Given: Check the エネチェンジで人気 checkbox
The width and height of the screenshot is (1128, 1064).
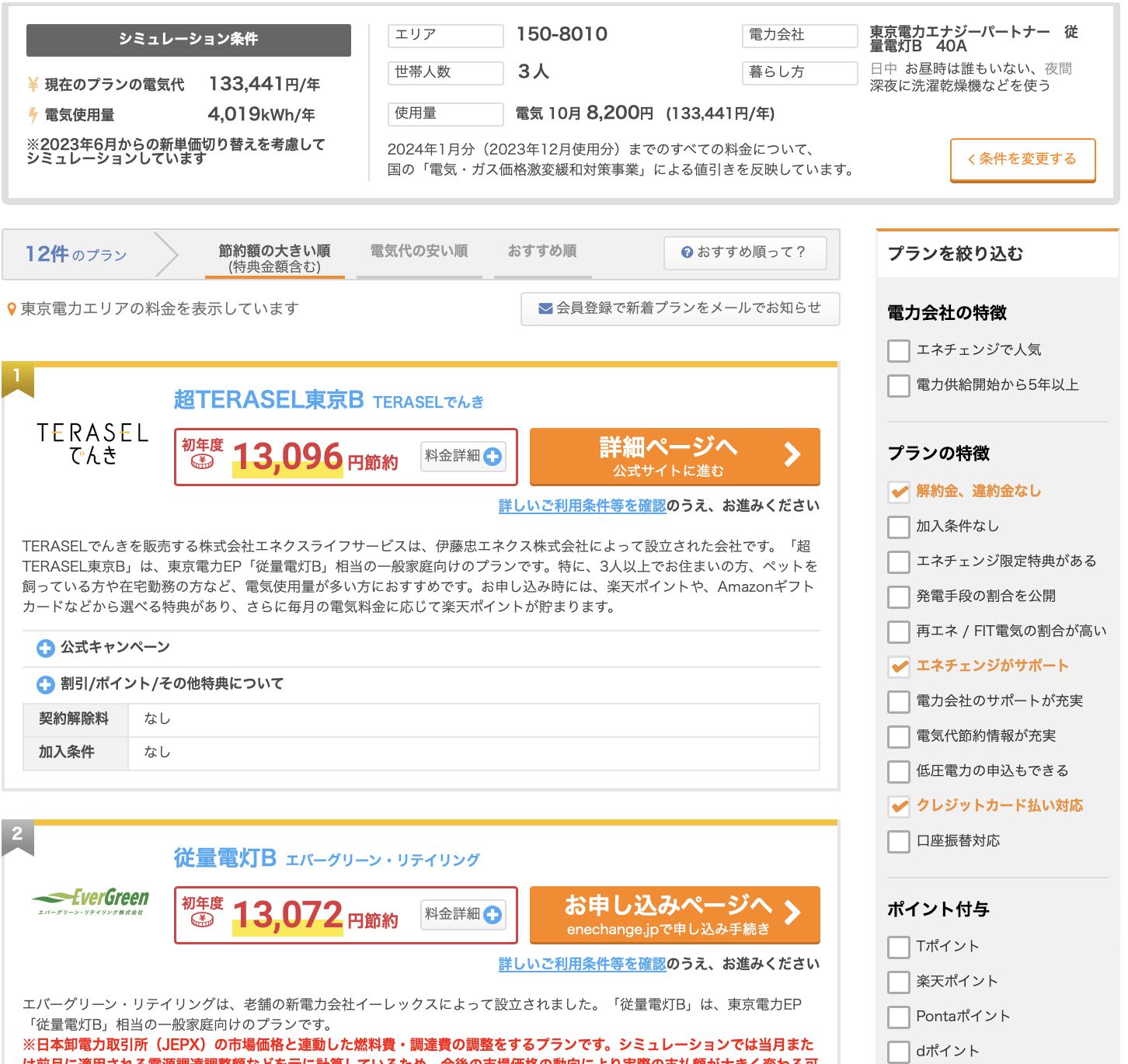Looking at the screenshot, I should 899,351.
